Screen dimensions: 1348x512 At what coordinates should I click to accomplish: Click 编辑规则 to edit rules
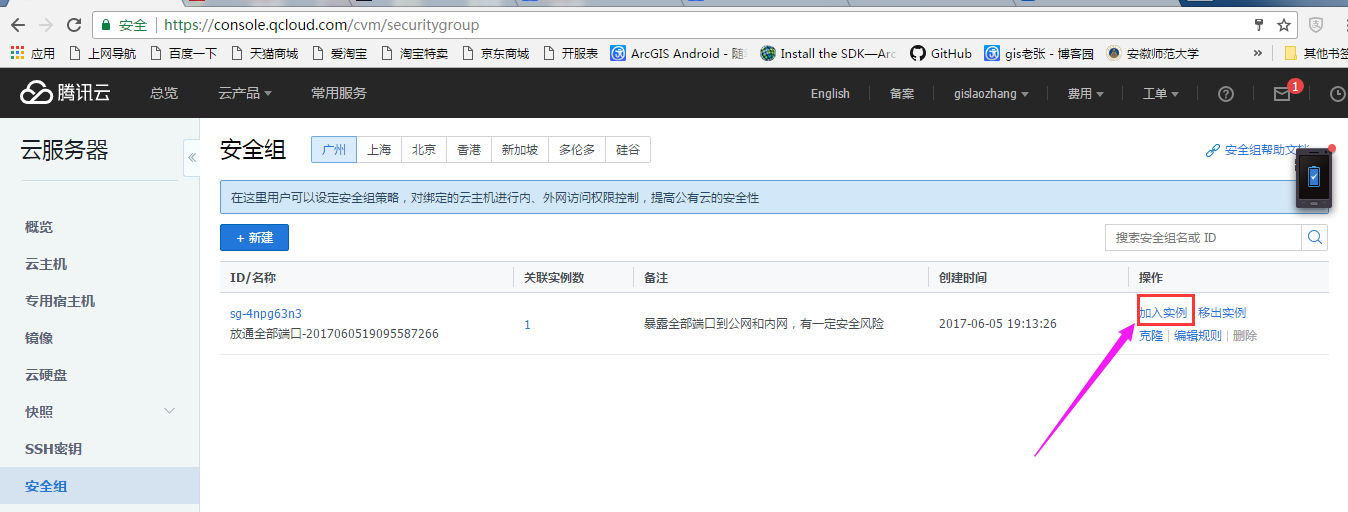point(1198,336)
